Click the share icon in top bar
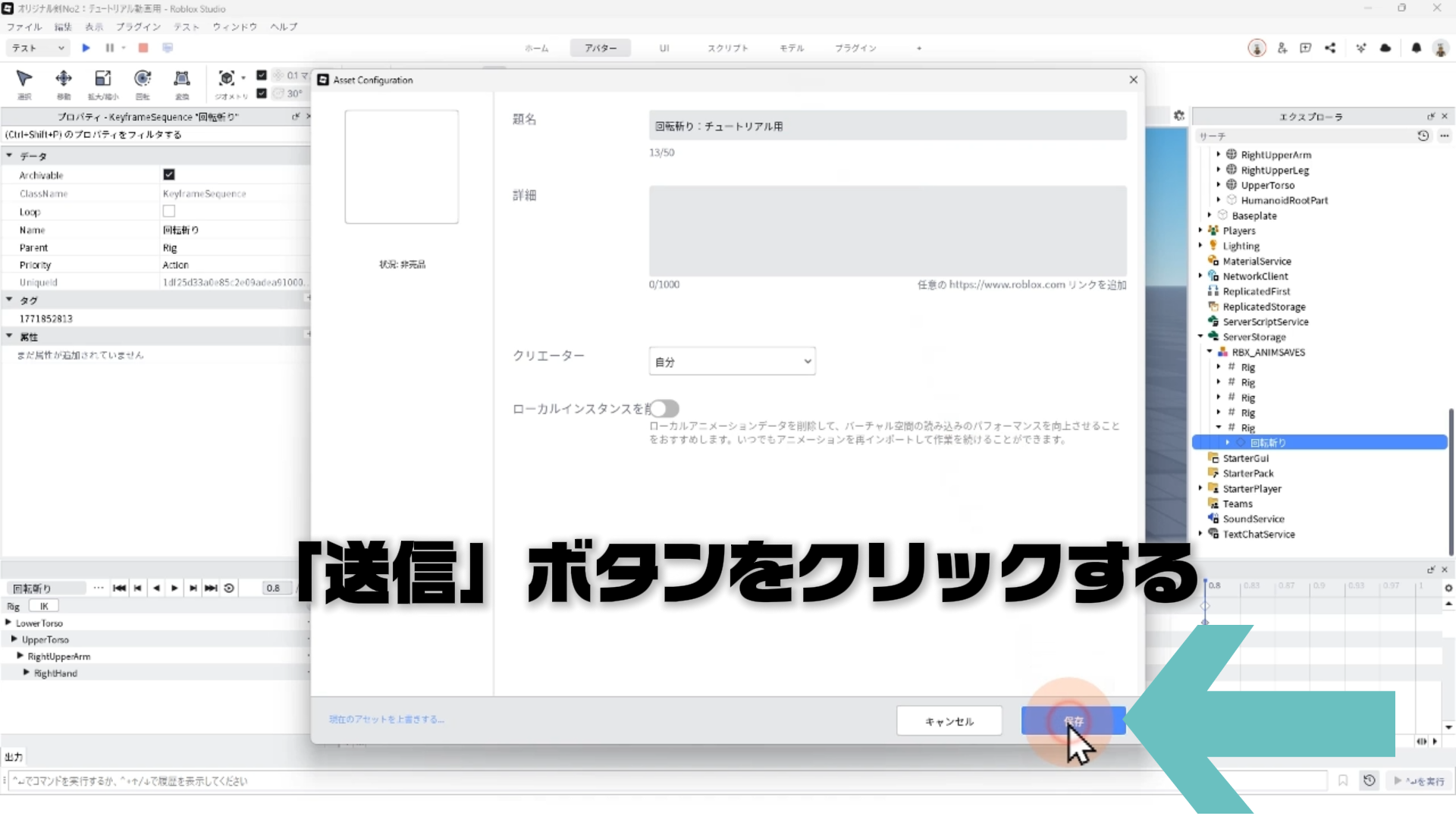Image resolution: width=1456 pixels, height=819 pixels. (x=1330, y=48)
